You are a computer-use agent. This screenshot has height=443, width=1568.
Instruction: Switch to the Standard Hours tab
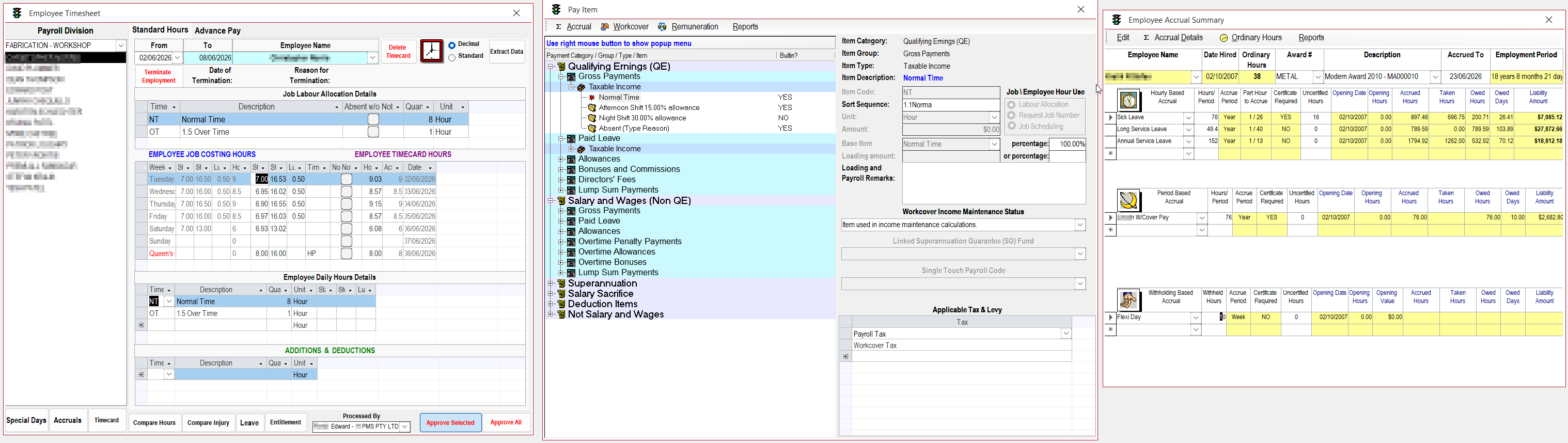click(x=160, y=30)
